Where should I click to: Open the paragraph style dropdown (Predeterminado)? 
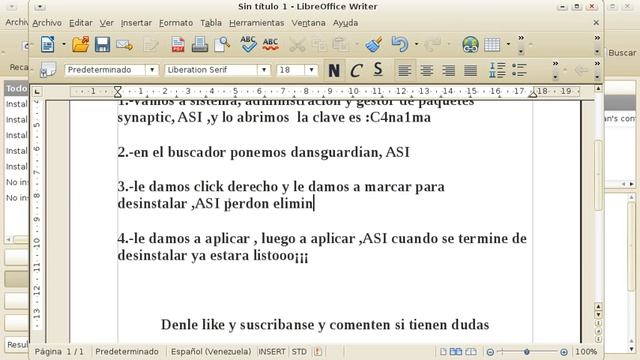(x=152, y=70)
